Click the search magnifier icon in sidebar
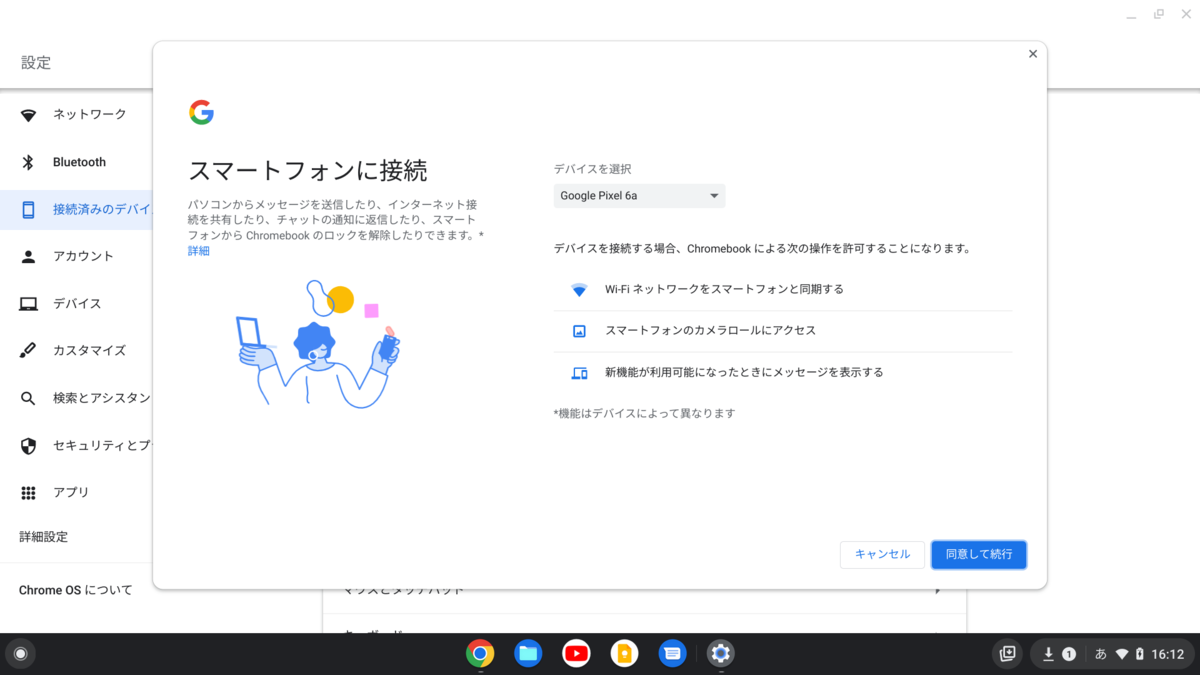Image resolution: width=1200 pixels, height=675 pixels. (29, 398)
